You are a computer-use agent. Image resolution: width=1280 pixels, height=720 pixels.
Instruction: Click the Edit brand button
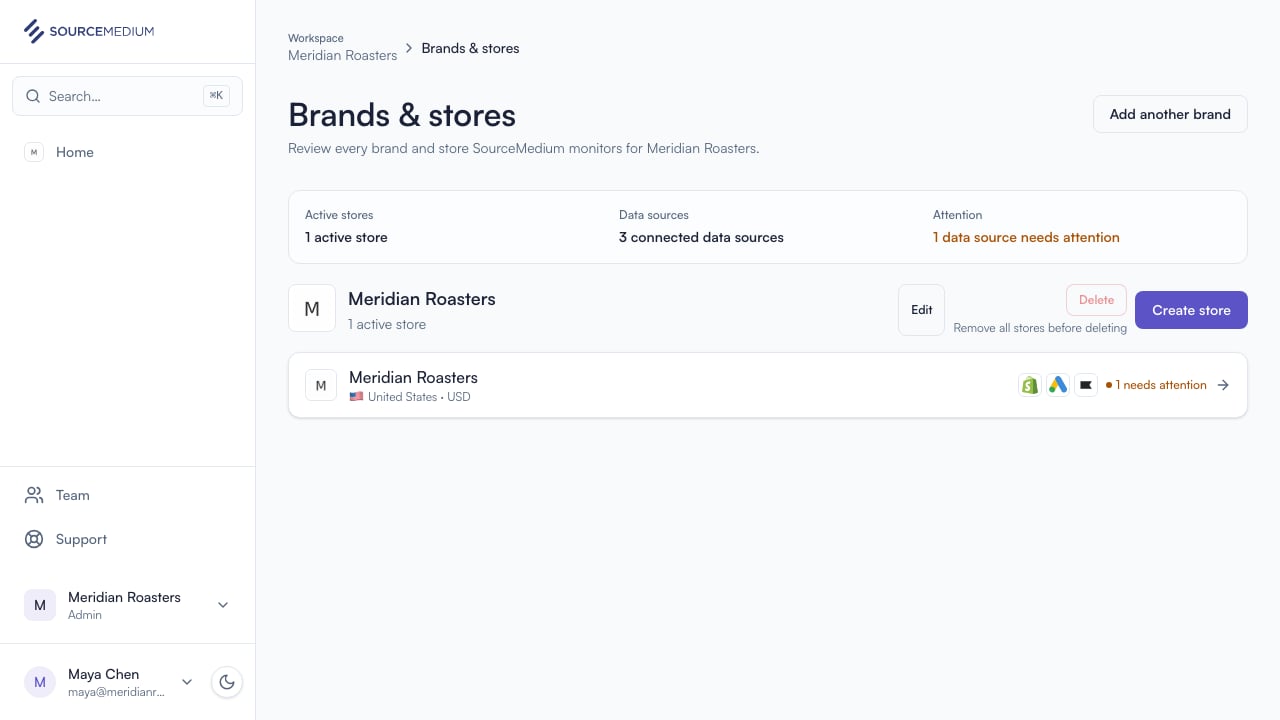point(921,310)
